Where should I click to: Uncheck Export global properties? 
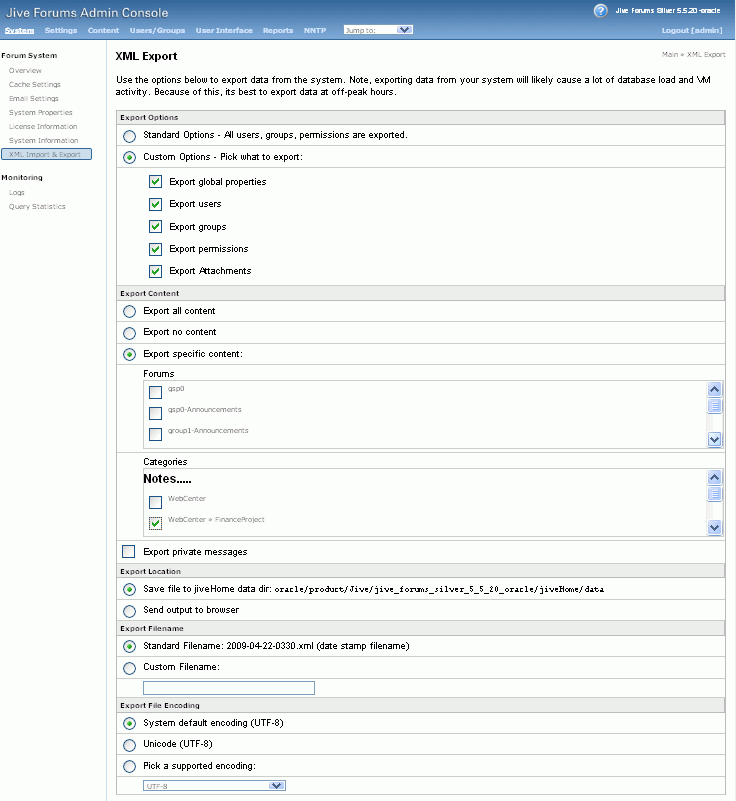point(155,181)
